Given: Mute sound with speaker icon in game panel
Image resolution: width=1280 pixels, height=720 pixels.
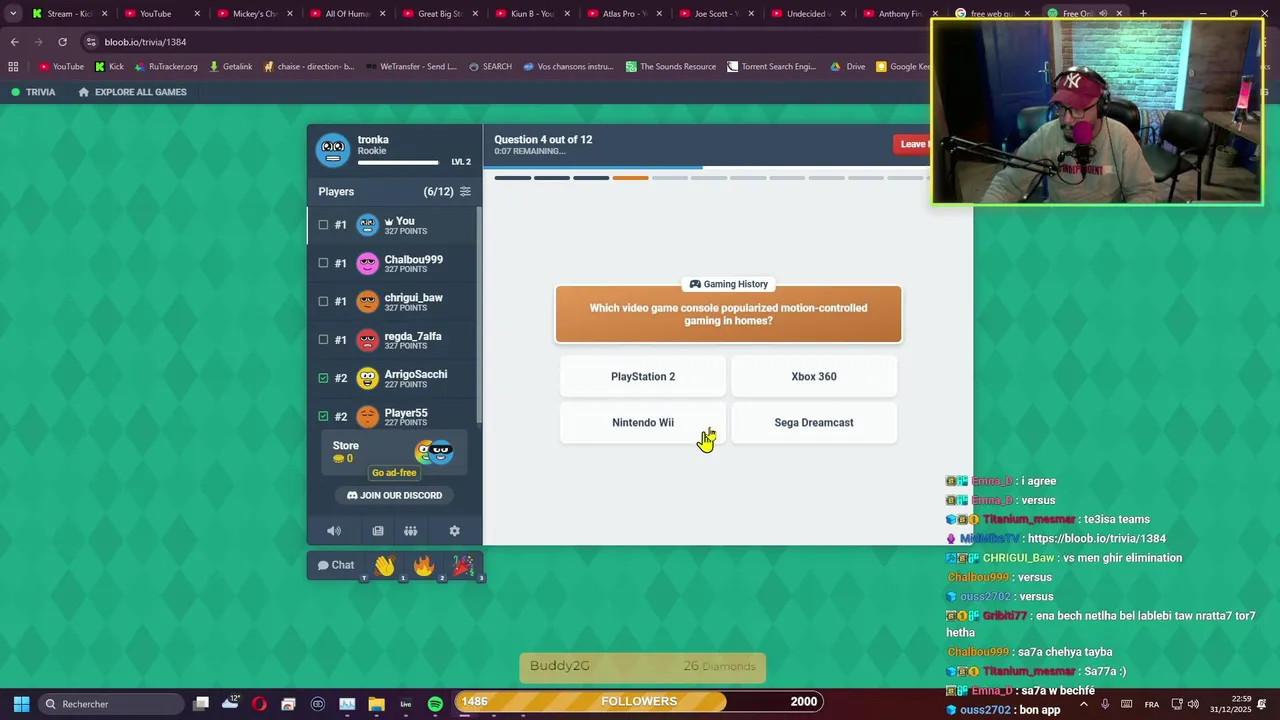Looking at the screenshot, I should (334, 531).
